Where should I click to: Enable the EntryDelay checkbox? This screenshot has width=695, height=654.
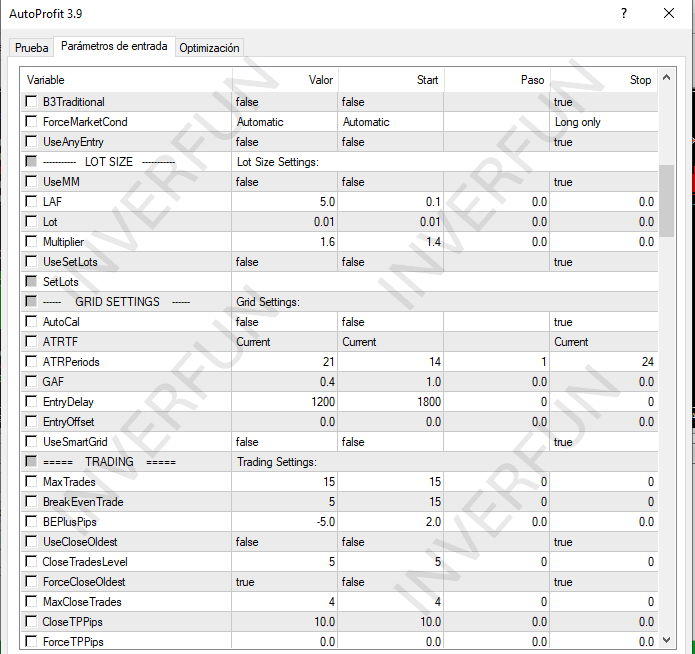pos(31,402)
